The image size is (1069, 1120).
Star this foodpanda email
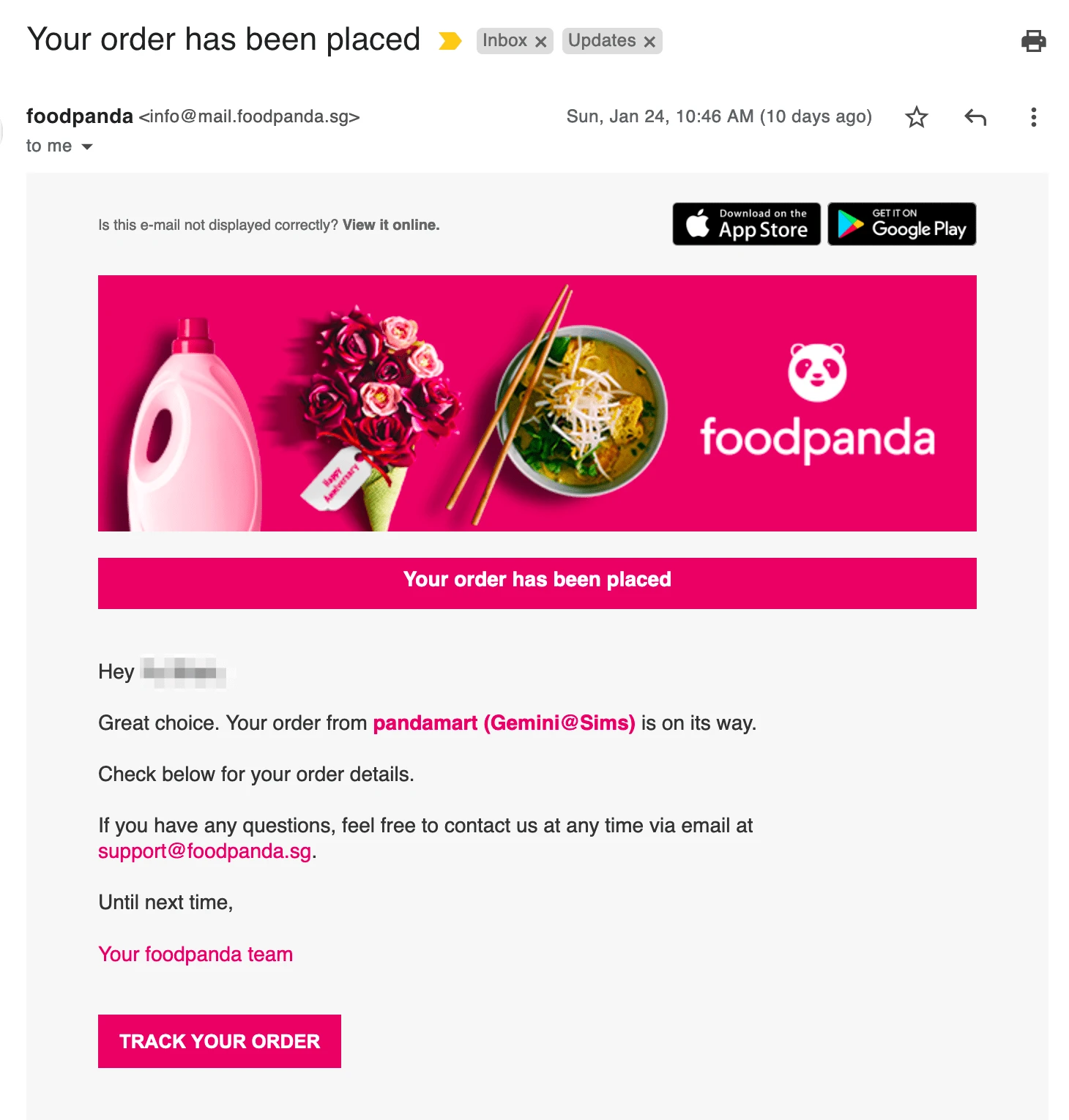916,117
